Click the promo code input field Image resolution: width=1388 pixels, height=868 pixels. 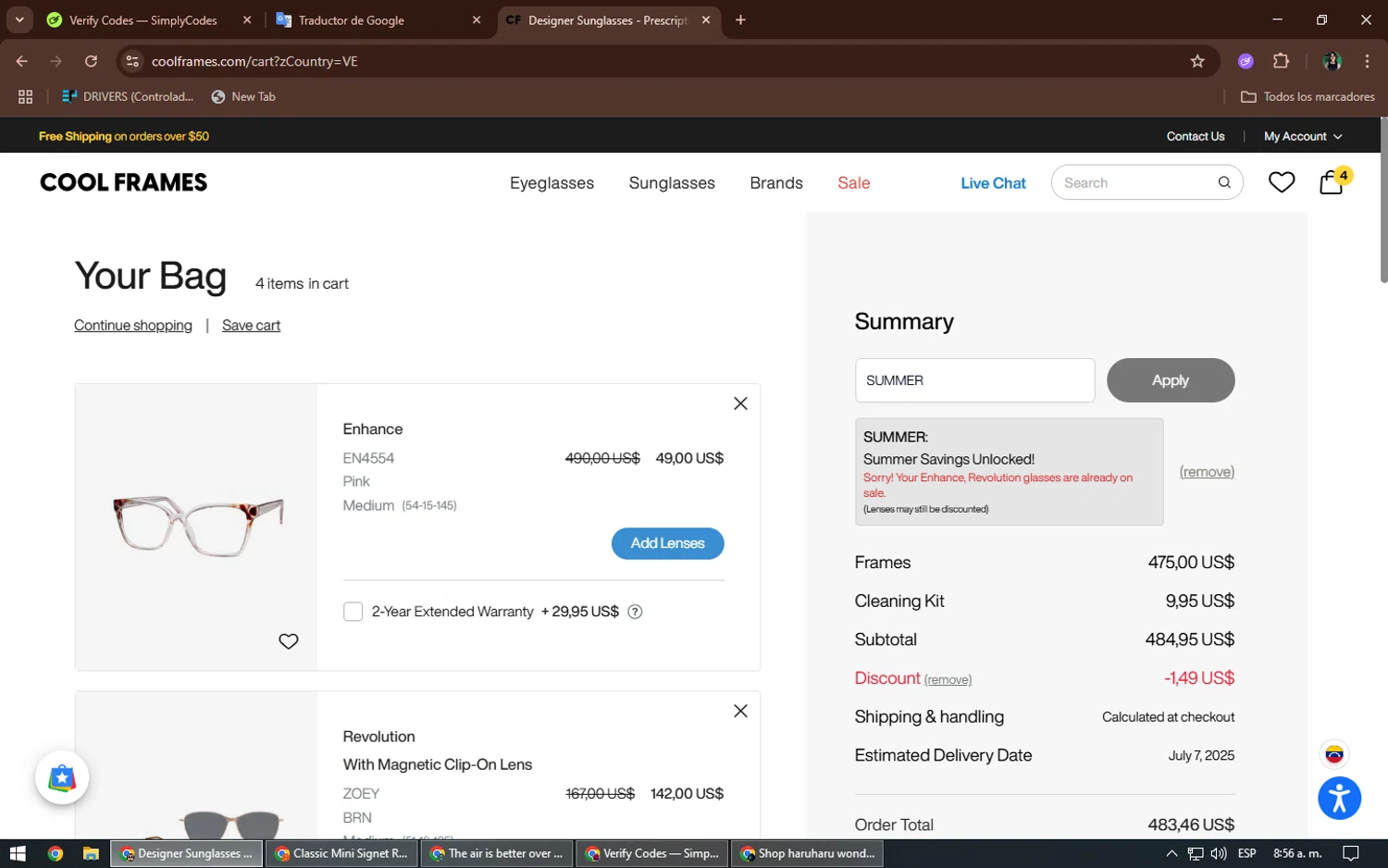973,380
